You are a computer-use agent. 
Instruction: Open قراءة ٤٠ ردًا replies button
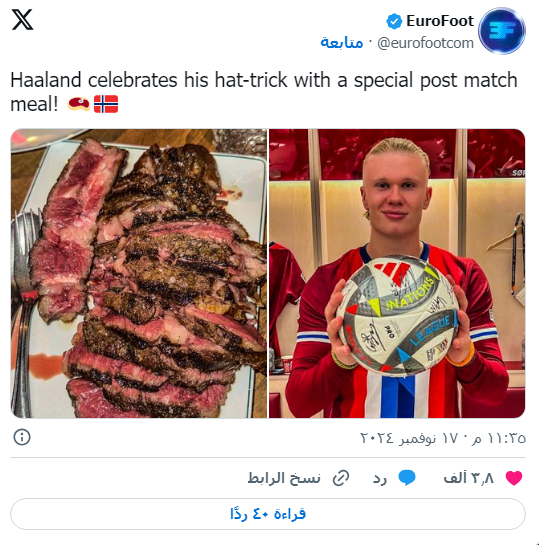[268, 514]
